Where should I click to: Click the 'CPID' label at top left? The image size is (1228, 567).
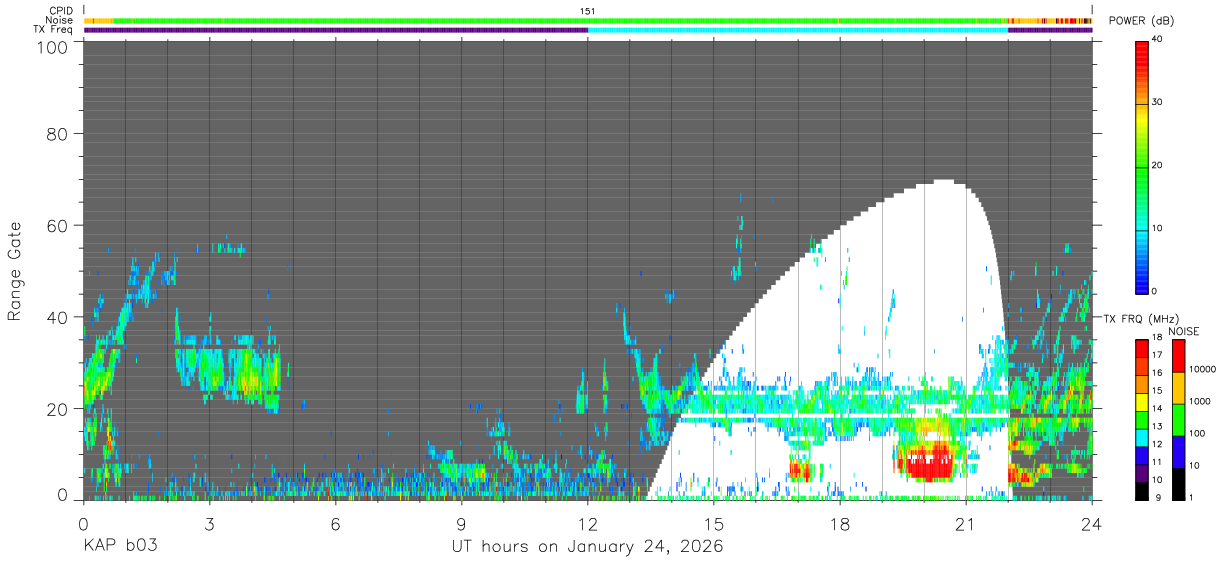61,11
